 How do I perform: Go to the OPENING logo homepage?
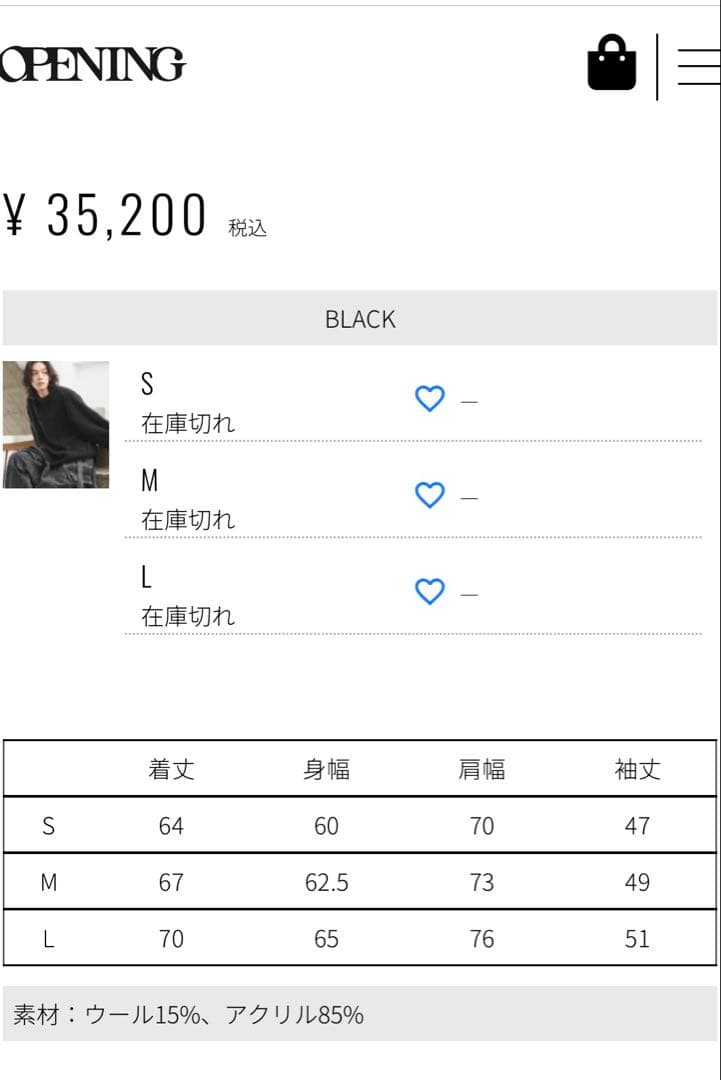(x=92, y=65)
